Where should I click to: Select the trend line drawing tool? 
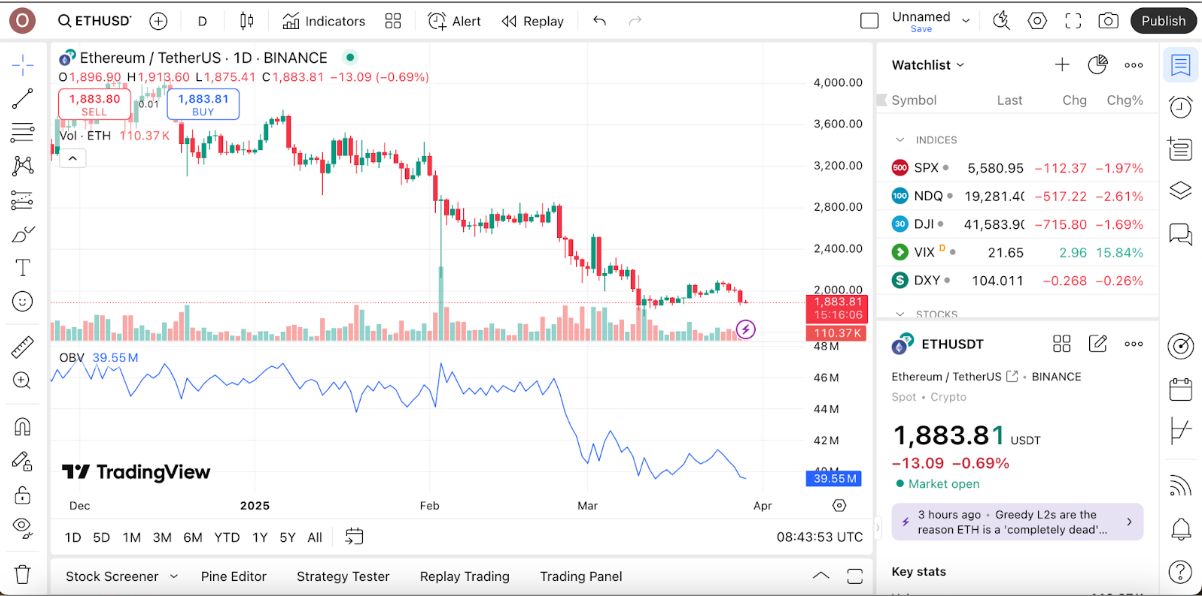22,99
